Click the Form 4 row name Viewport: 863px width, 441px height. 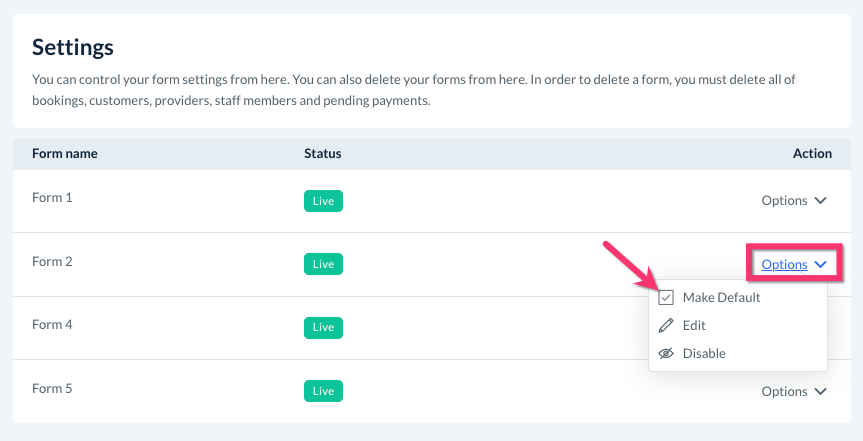pyautogui.click(x=52, y=325)
